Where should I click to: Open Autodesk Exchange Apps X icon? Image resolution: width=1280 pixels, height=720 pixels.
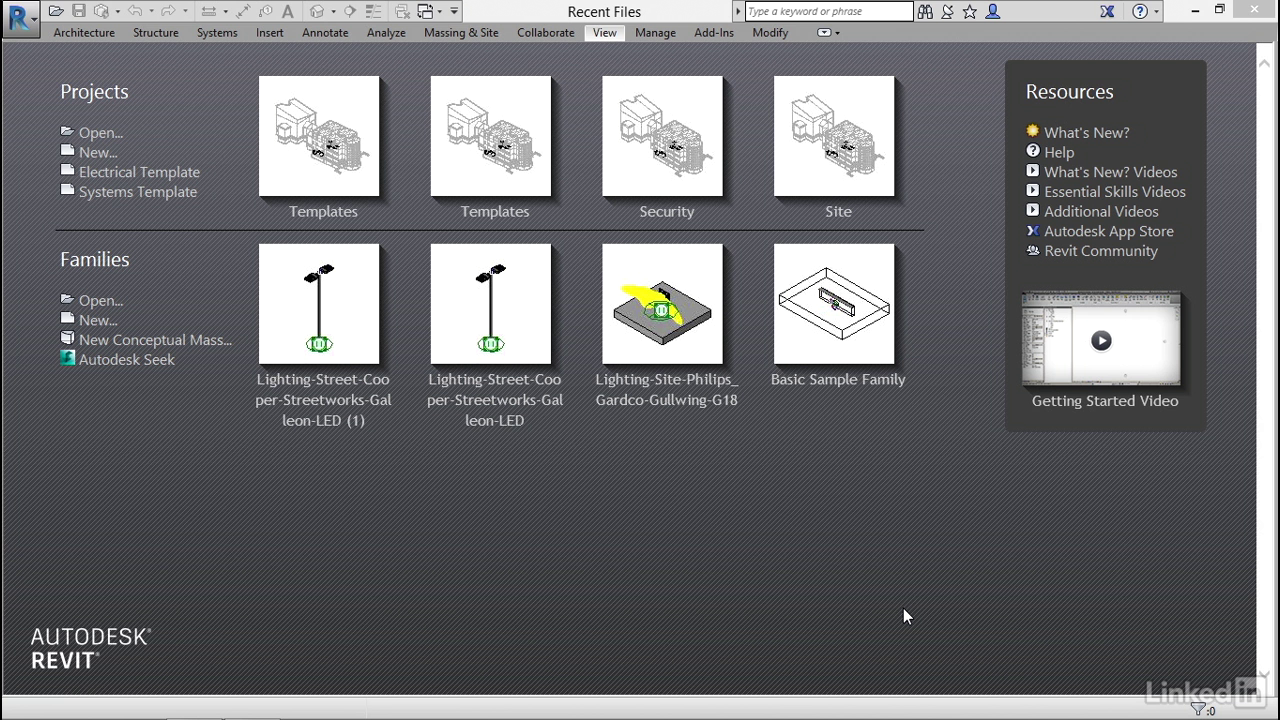1107,12
